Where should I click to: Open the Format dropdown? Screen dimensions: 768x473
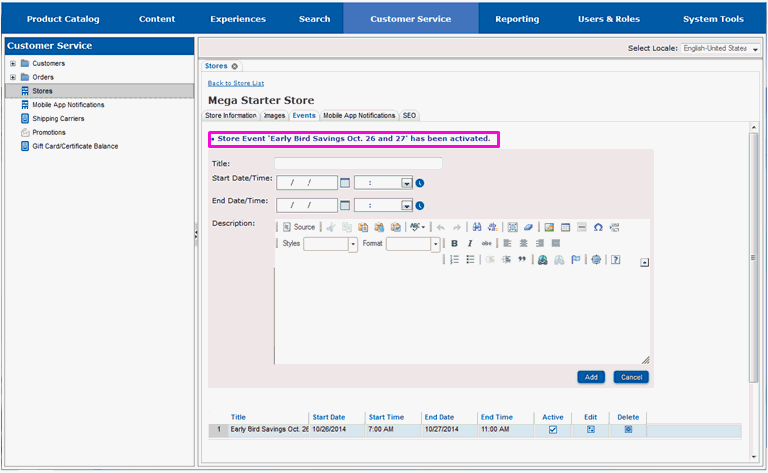[435, 244]
